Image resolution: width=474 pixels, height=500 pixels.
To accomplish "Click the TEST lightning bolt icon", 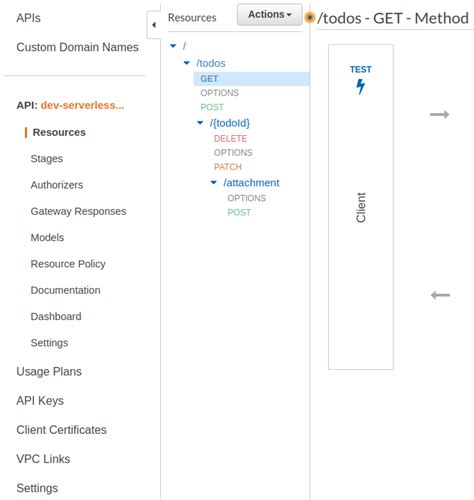I will tap(360, 87).
